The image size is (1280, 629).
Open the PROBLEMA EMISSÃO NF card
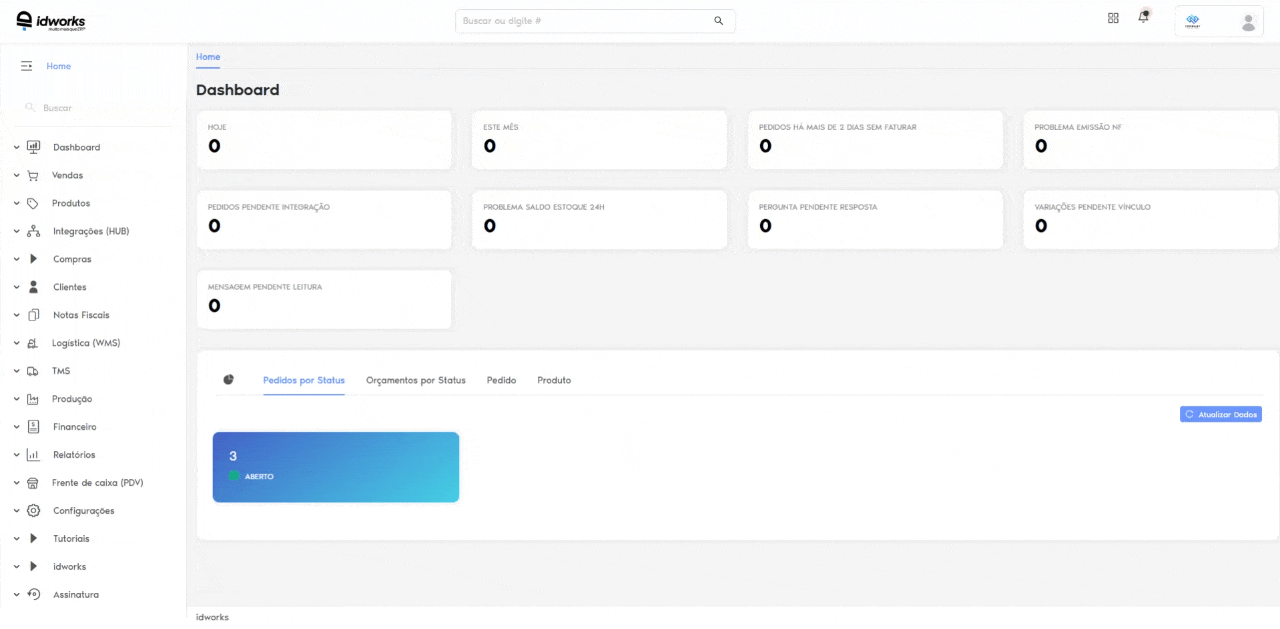pos(1150,140)
